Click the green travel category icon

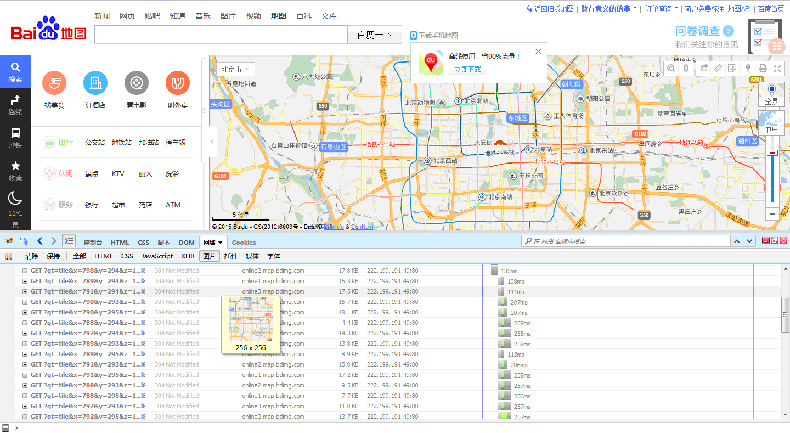pyautogui.click(x=49, y=143)
